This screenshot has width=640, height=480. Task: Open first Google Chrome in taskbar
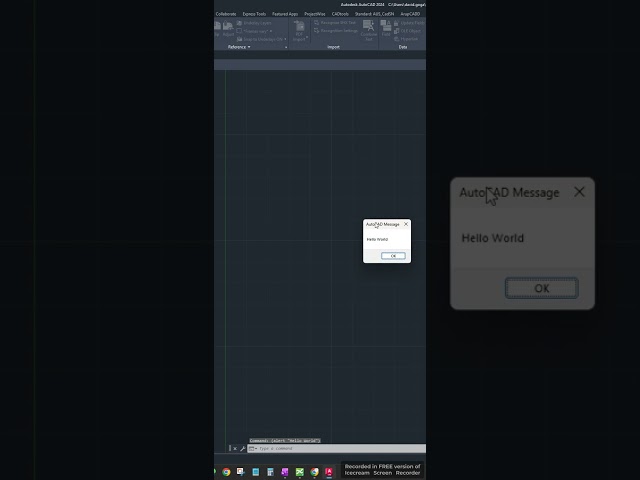tap(226, 472)
